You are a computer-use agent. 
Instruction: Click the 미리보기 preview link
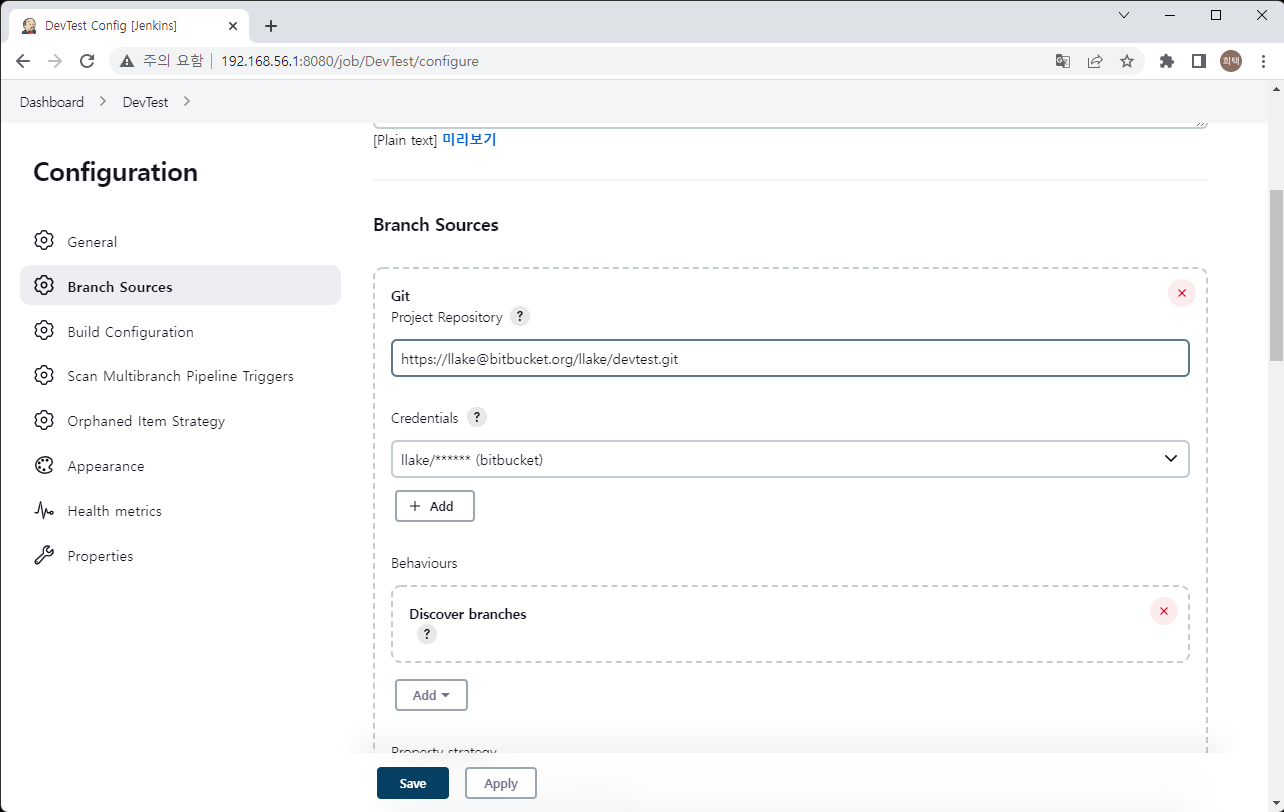(x=469, y=139)
